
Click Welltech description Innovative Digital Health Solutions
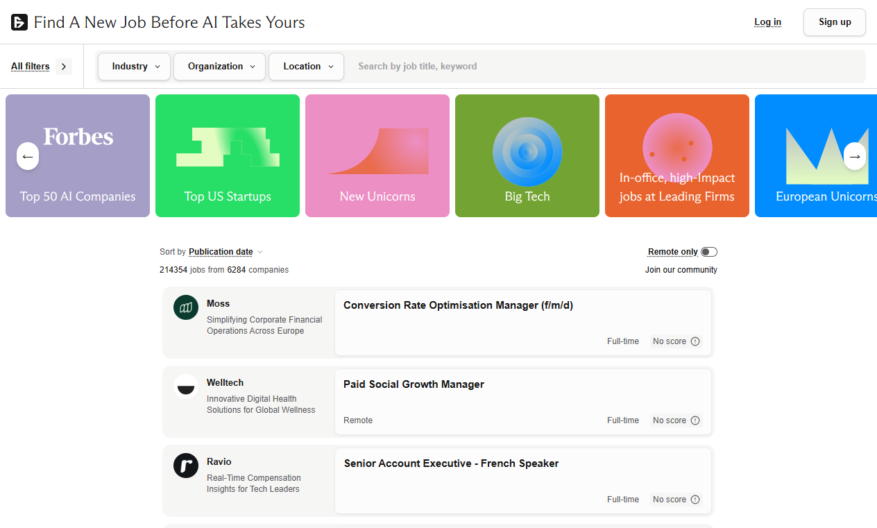(x=261, y=404)
